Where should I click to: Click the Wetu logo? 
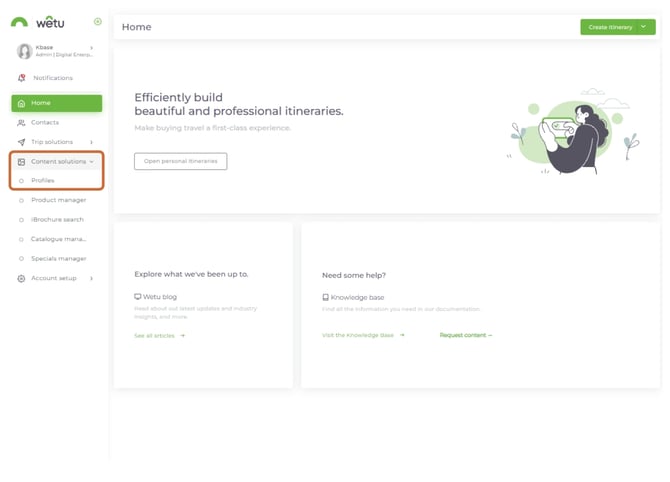pos(38,22)
